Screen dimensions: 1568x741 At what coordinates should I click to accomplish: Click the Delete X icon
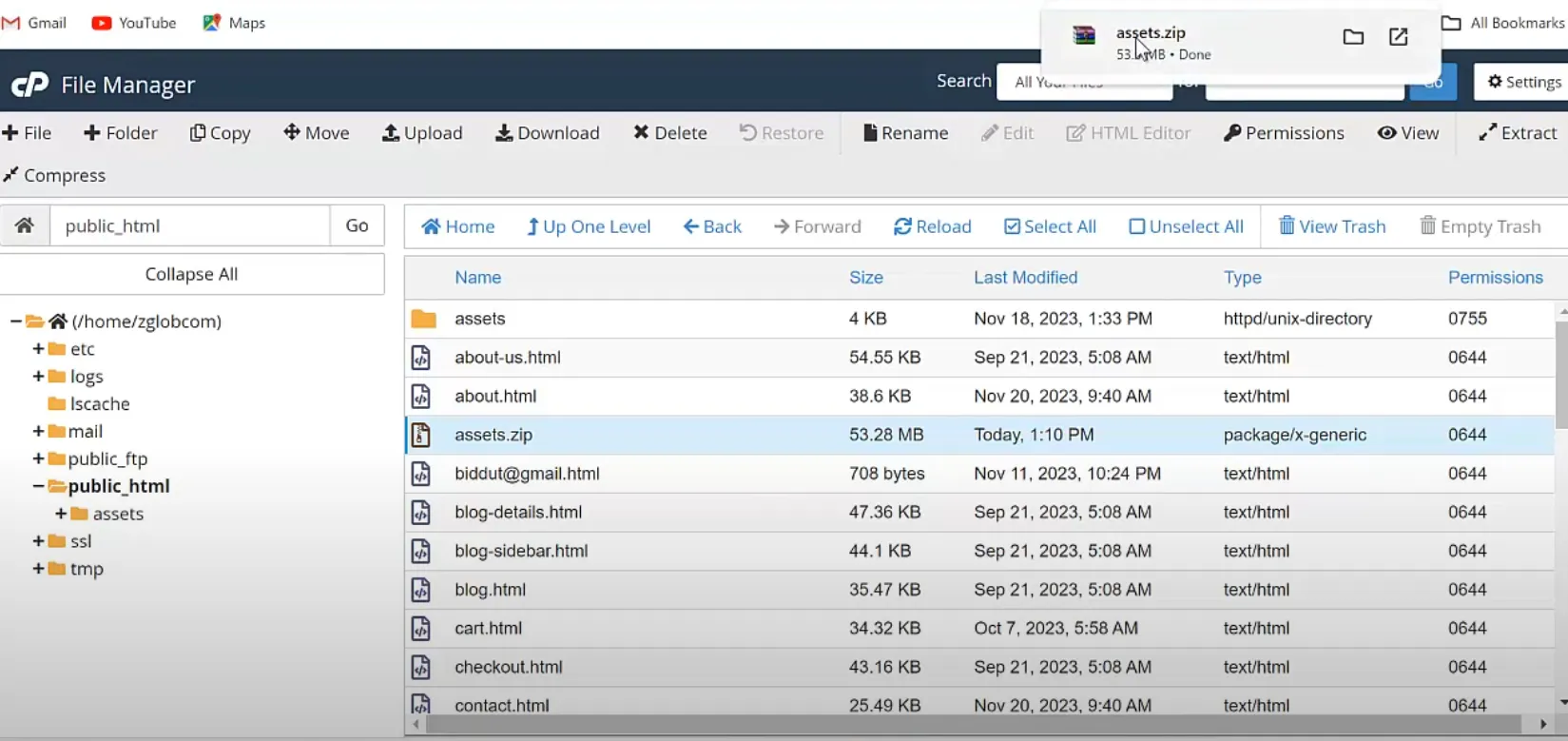pos(641,133)
